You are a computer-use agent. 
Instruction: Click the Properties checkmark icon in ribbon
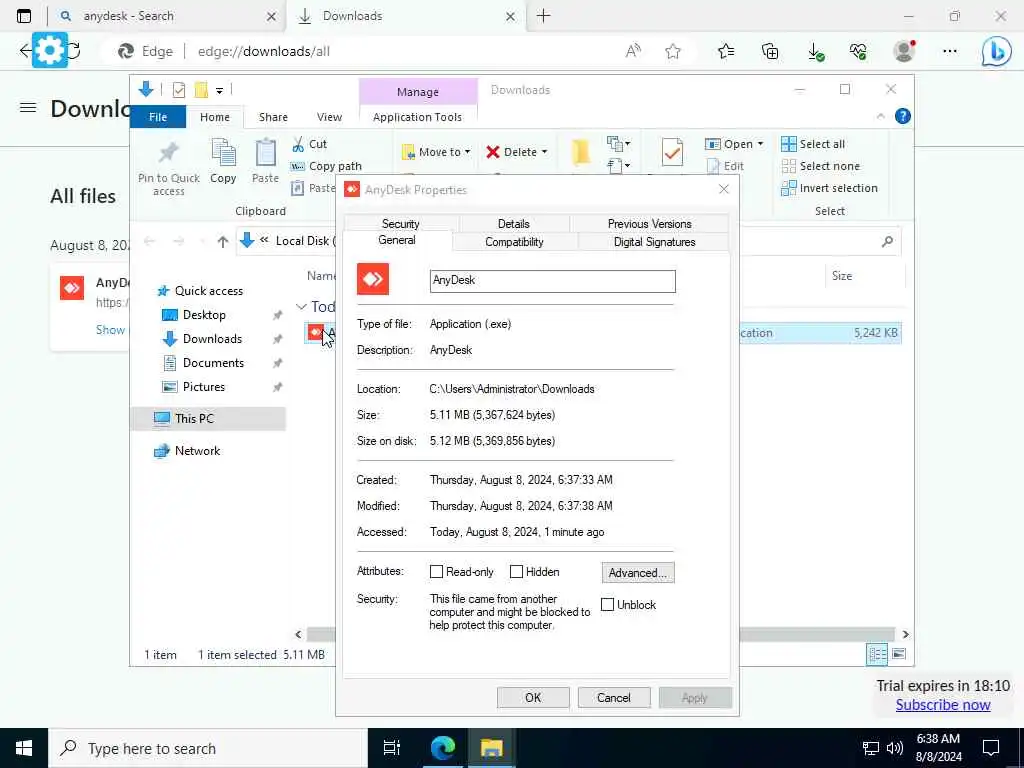click(x=672, y=152)
